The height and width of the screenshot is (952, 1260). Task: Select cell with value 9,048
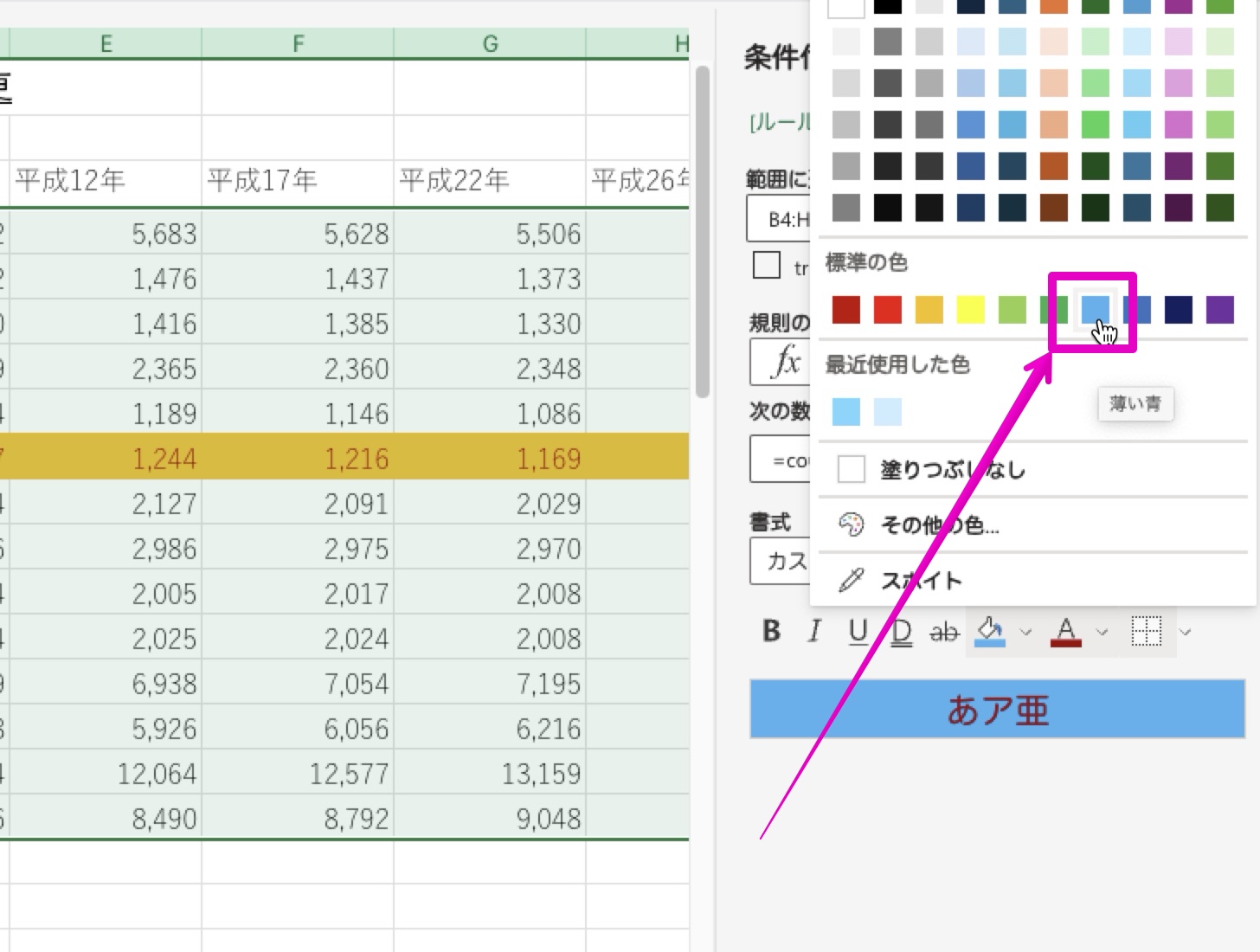[x=490, y=818]
